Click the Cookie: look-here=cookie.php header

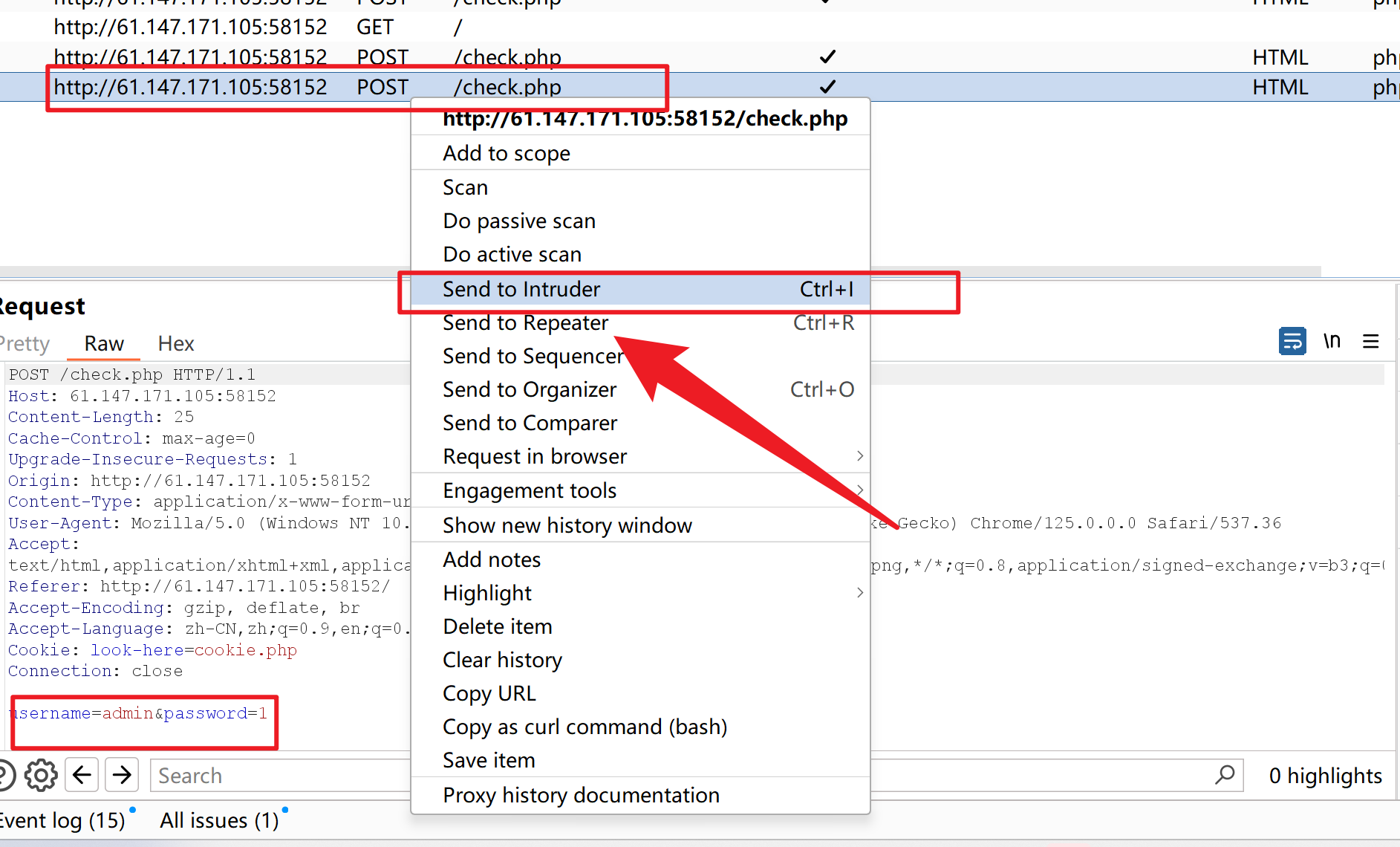pos(152,650)
